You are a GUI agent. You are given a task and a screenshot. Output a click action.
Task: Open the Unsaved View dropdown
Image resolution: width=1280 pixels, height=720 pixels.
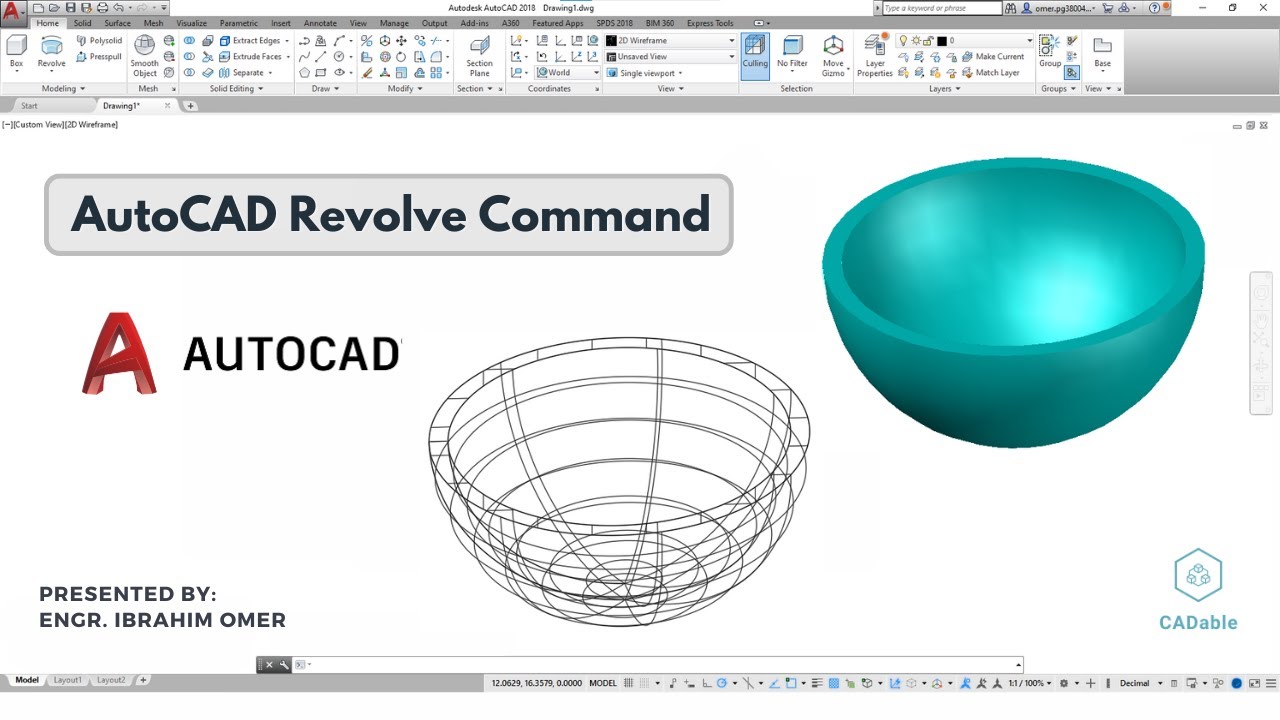pyautogui.click(x=670, y=57)
